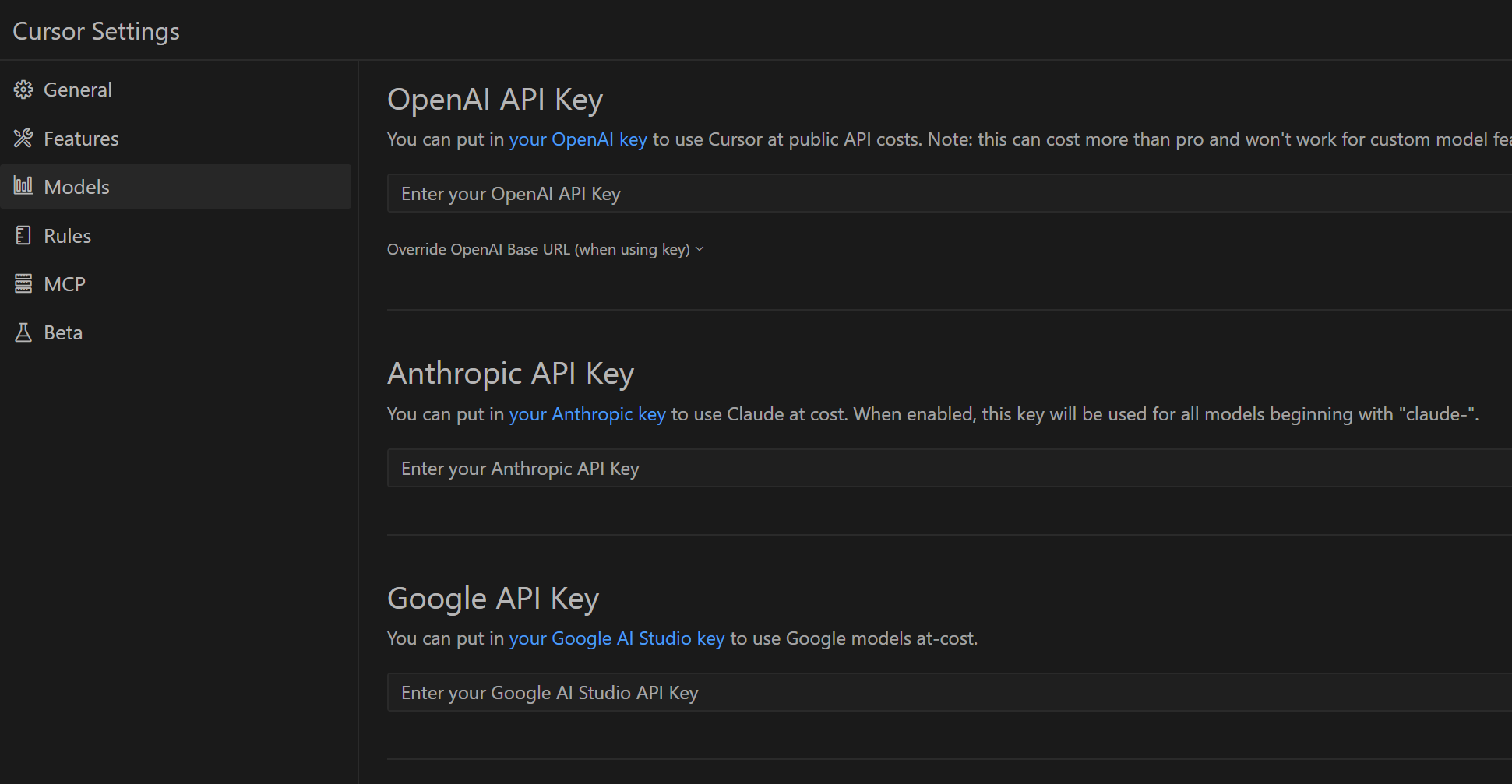Click the OpenAI API Key input field

click(x=701, y=193)
